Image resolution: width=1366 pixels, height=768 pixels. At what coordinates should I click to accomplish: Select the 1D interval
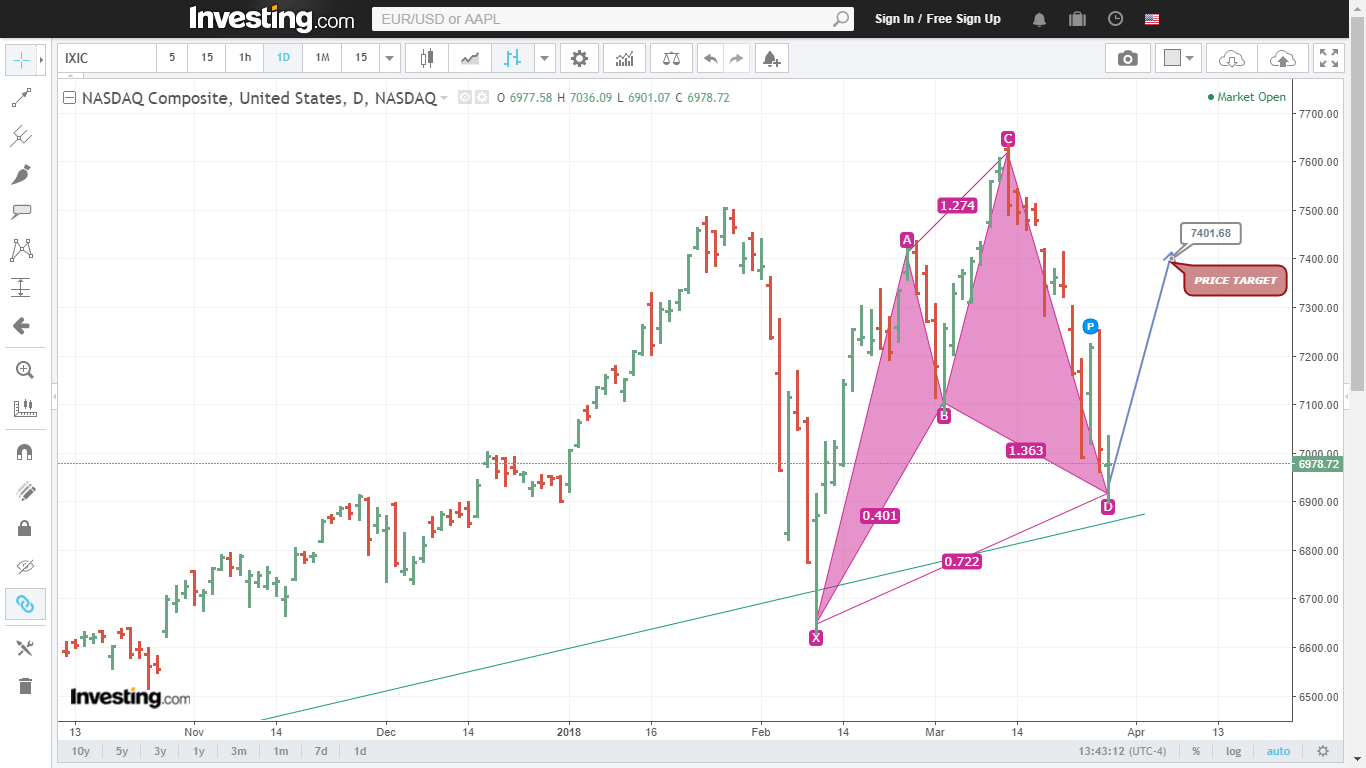(x=283, y=58)
